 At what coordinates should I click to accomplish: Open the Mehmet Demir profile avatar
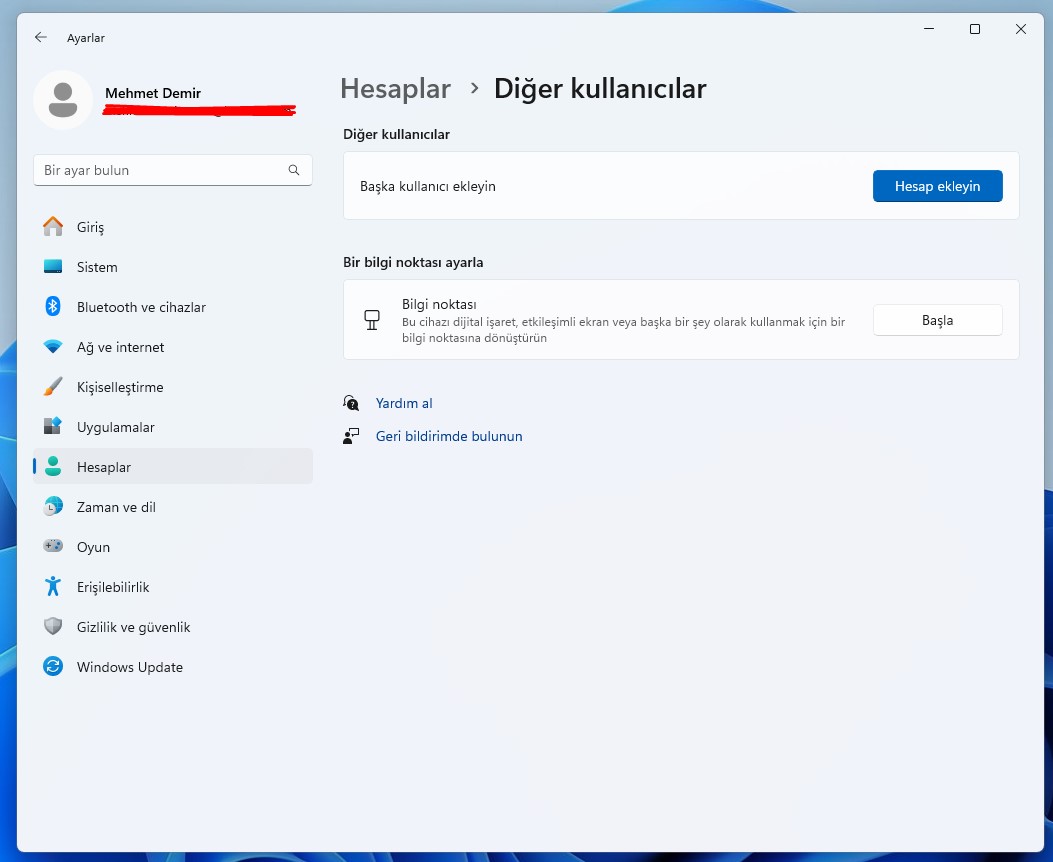63,99
